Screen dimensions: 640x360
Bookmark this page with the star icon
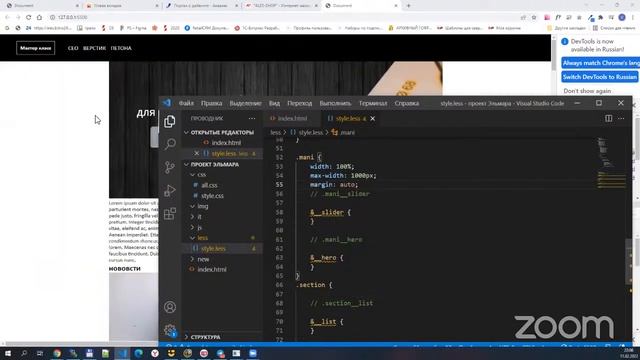click(534, 17)
